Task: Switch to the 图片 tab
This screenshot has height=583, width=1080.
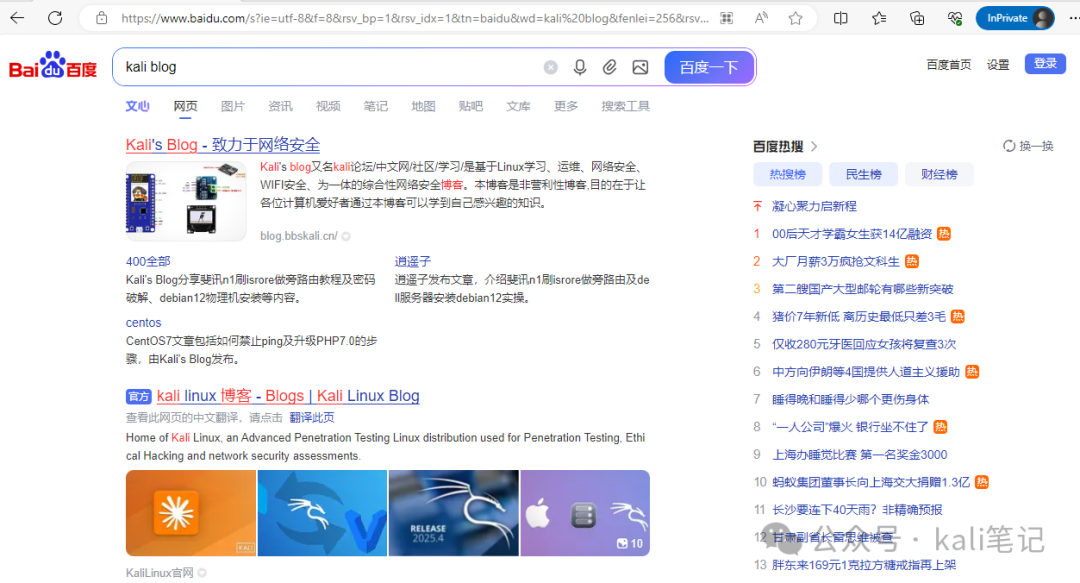Action: pyautogui.click(x=233, y=106)
